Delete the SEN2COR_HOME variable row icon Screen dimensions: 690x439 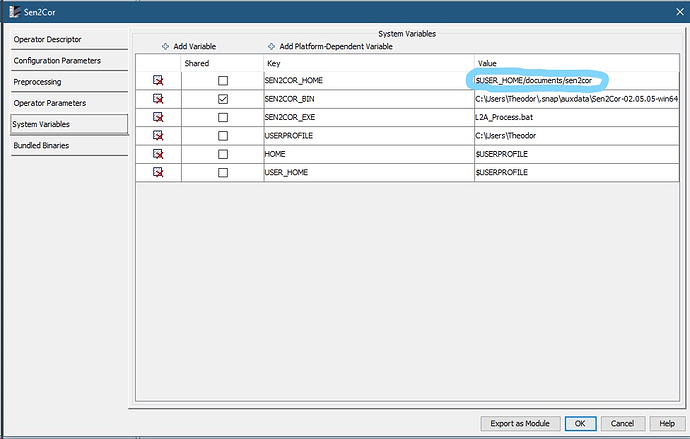(x=158, y=80)
